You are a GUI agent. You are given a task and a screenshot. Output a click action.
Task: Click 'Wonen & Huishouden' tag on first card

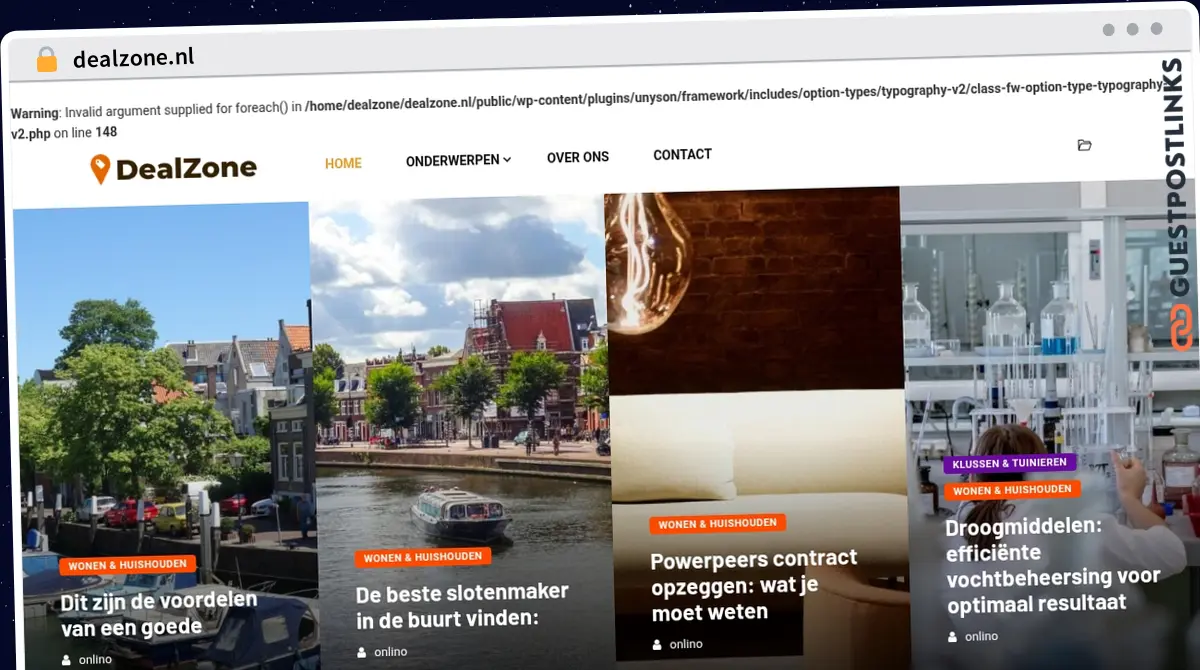(127, 565)
